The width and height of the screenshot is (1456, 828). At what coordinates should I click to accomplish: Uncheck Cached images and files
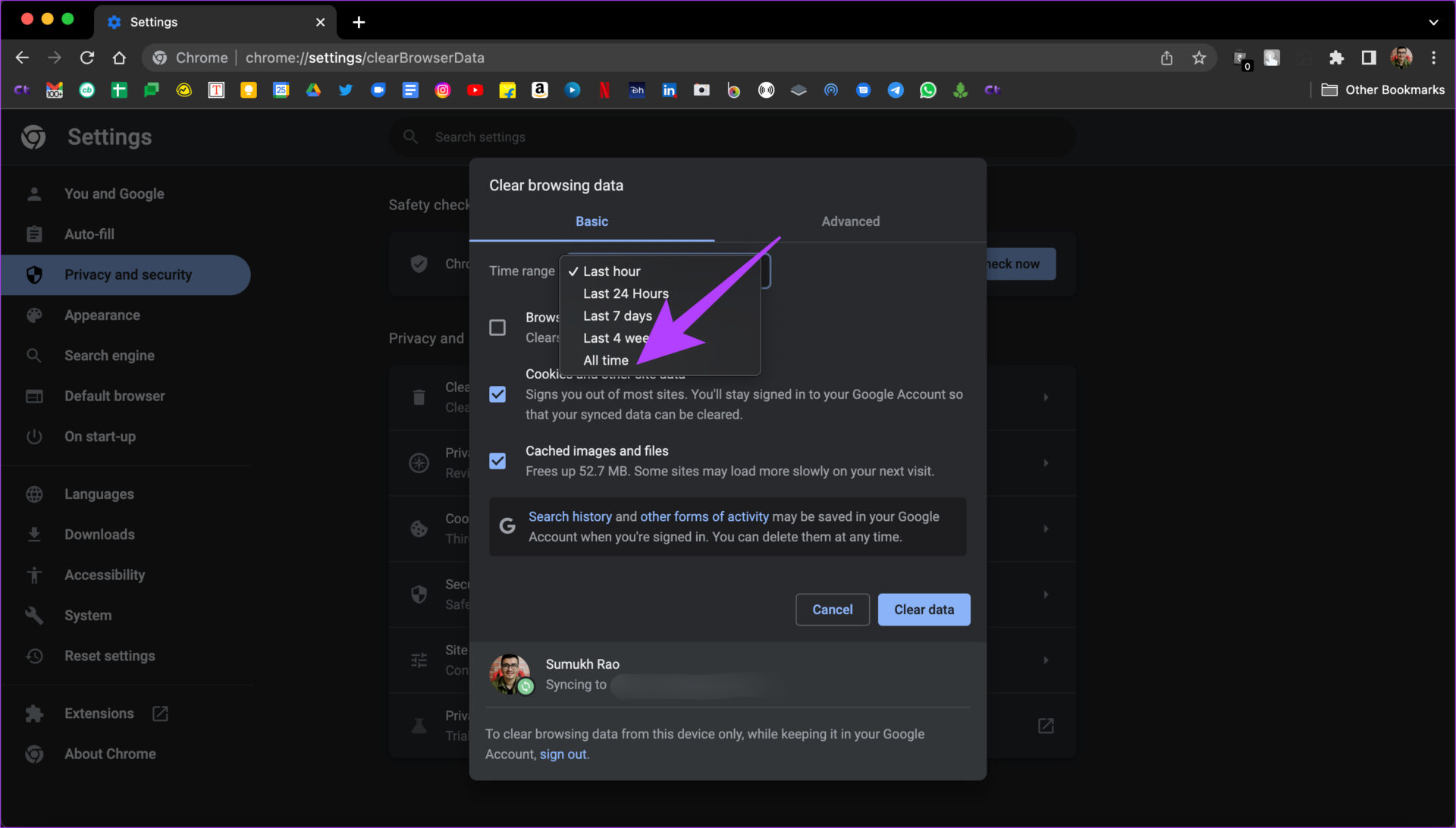tap(497, 461)
